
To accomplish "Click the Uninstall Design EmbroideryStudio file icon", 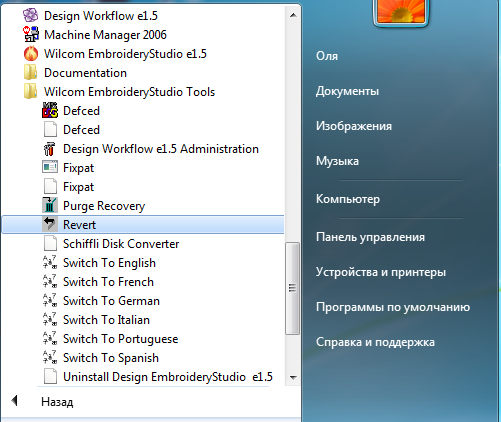I will point(50,376).
